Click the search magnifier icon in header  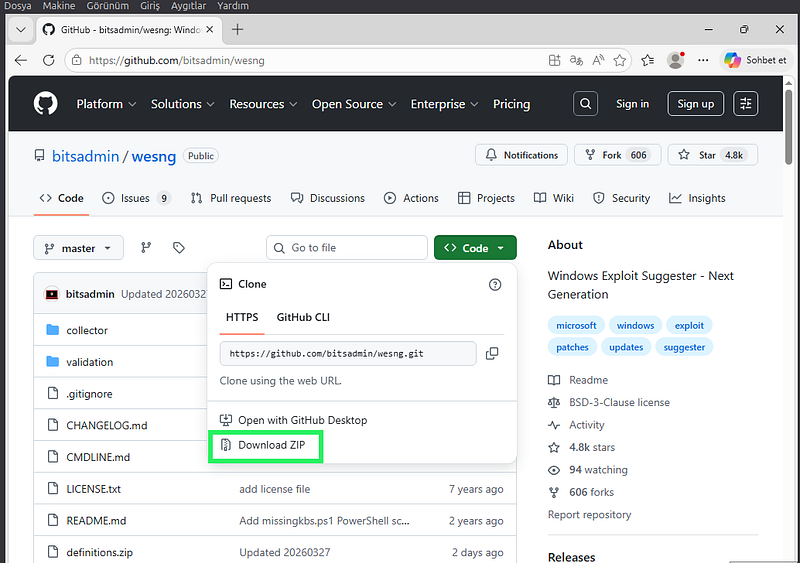pos(585,104)
